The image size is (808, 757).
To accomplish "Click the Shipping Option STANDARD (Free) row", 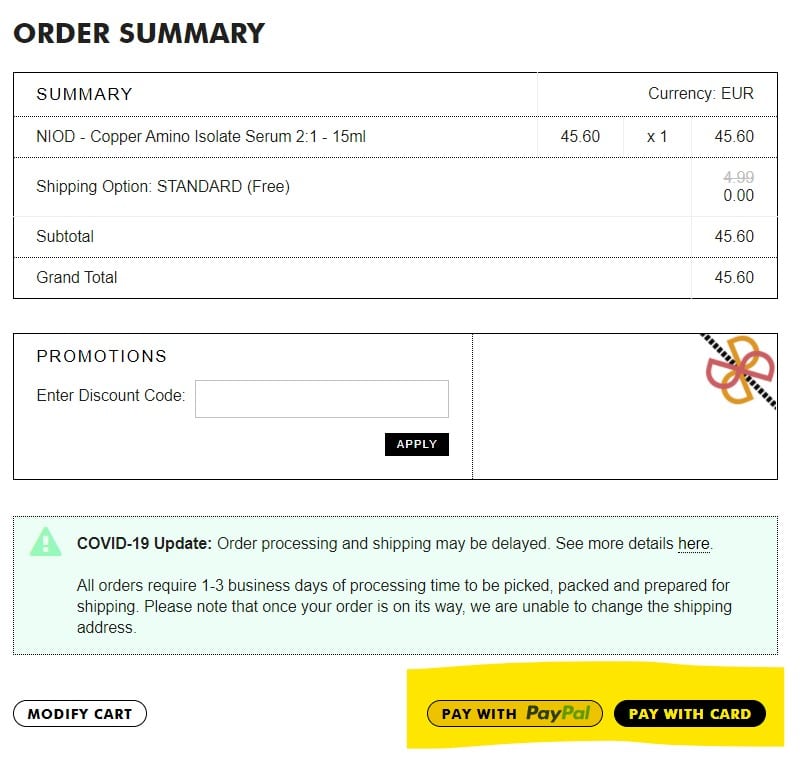I will tap(163, 186).
